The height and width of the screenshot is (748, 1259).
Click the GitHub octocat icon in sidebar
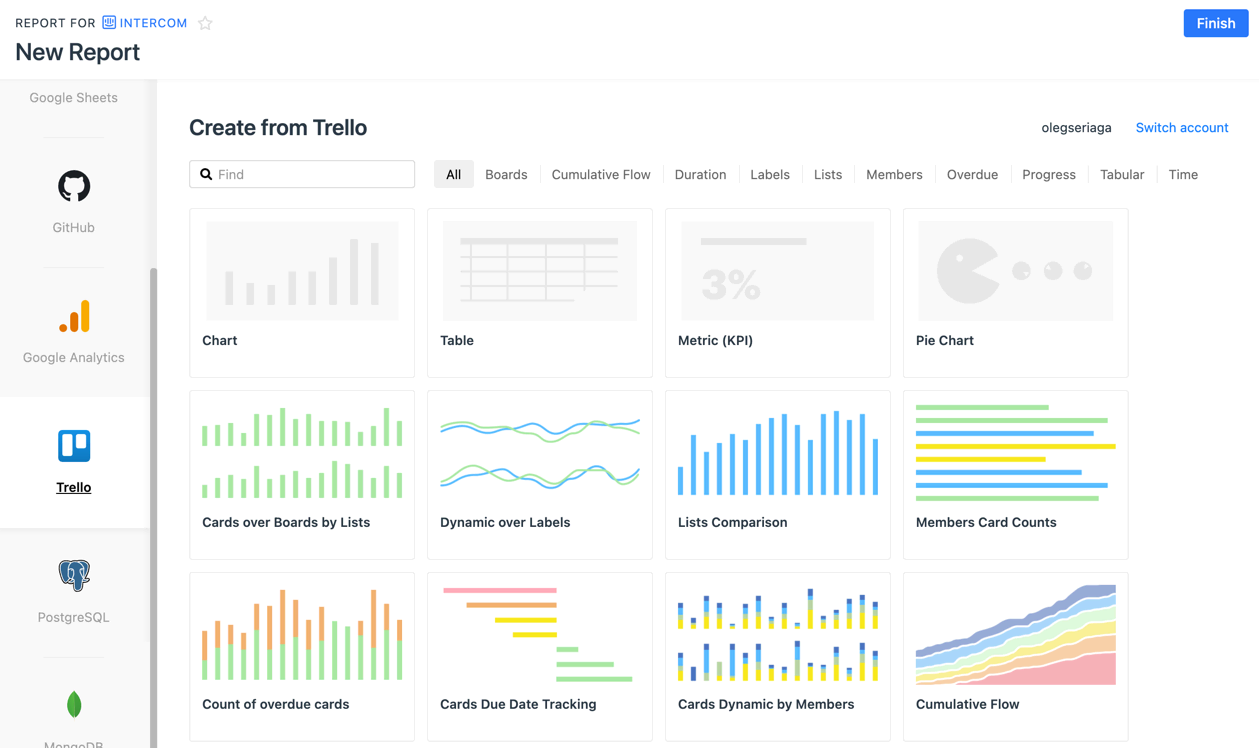coord(74,186)
